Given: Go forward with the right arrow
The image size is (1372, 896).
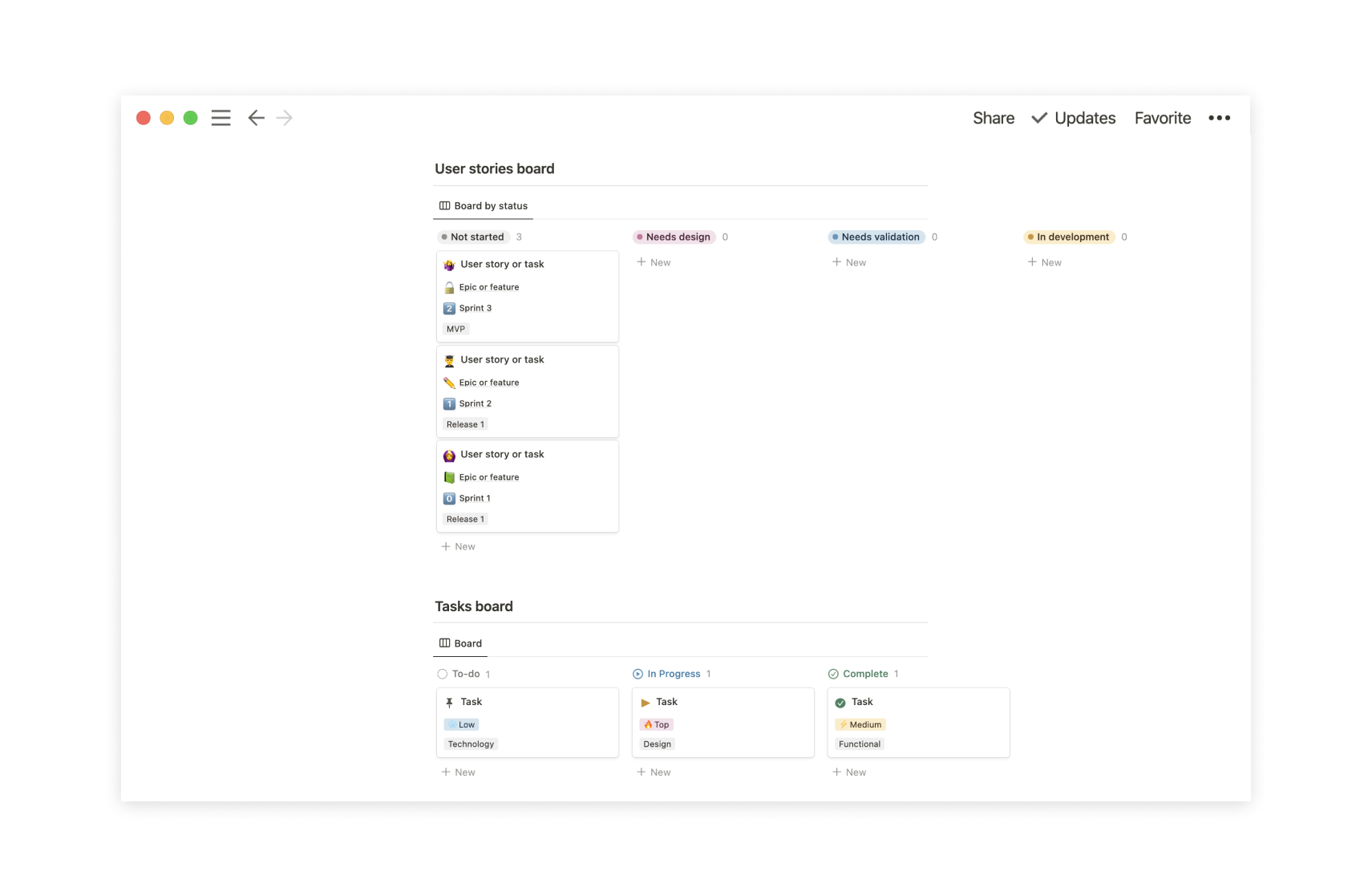Looking at the screenshot, I should [285, 118].
